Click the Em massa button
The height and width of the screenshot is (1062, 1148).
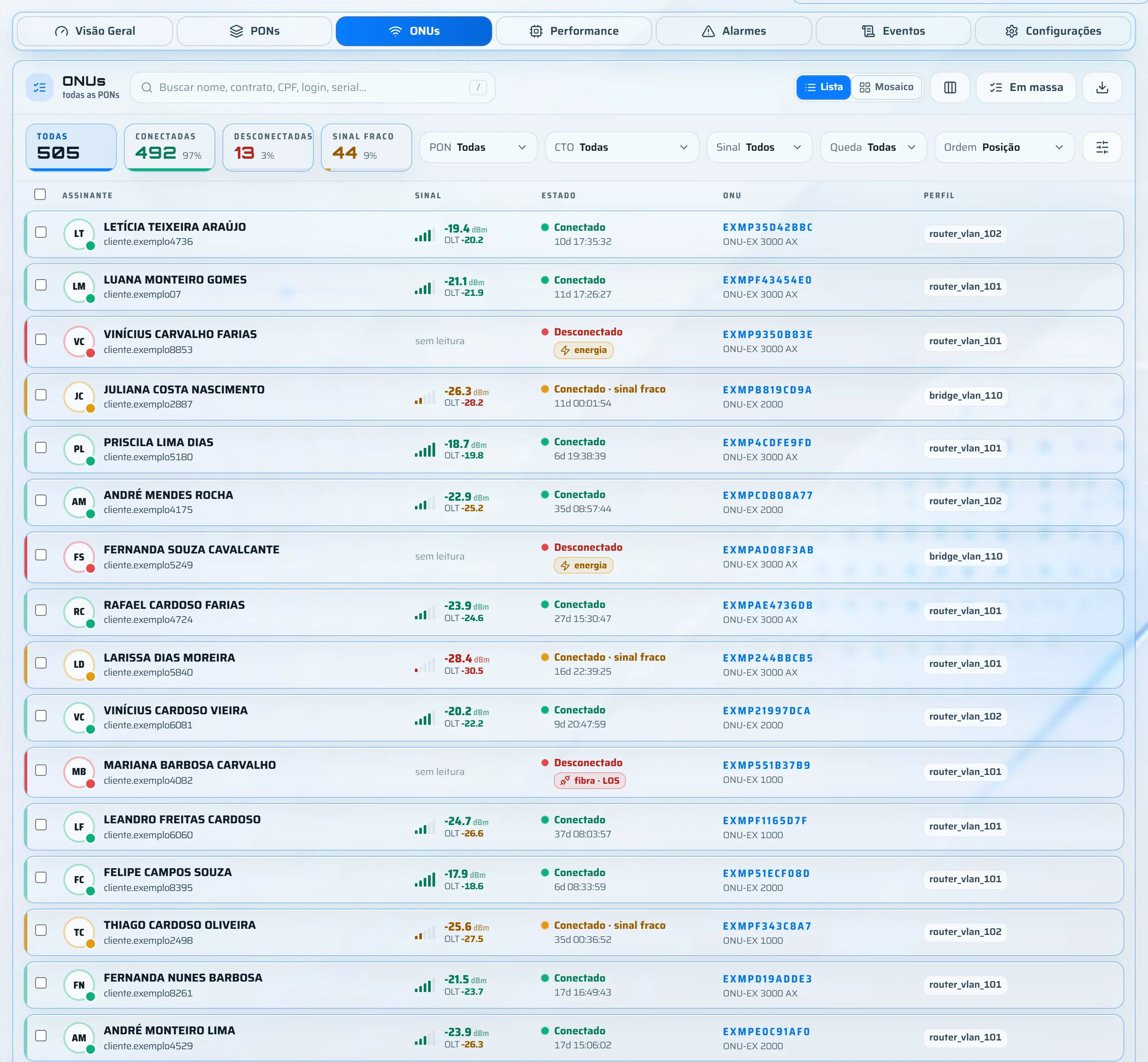click(x=1026, y=87)
